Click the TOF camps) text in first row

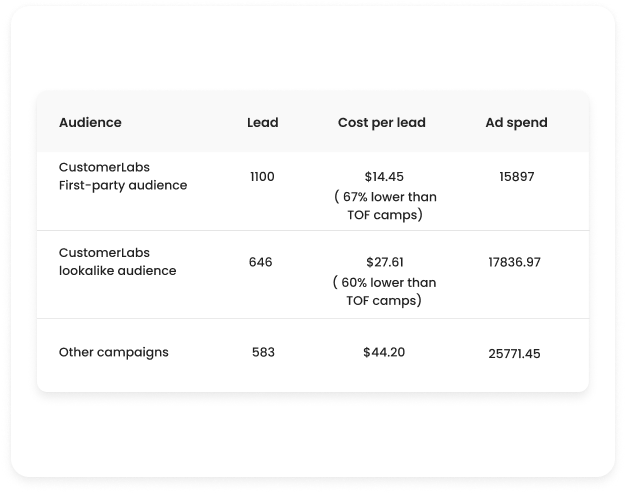pyautogui.click(x=385, y=215)
